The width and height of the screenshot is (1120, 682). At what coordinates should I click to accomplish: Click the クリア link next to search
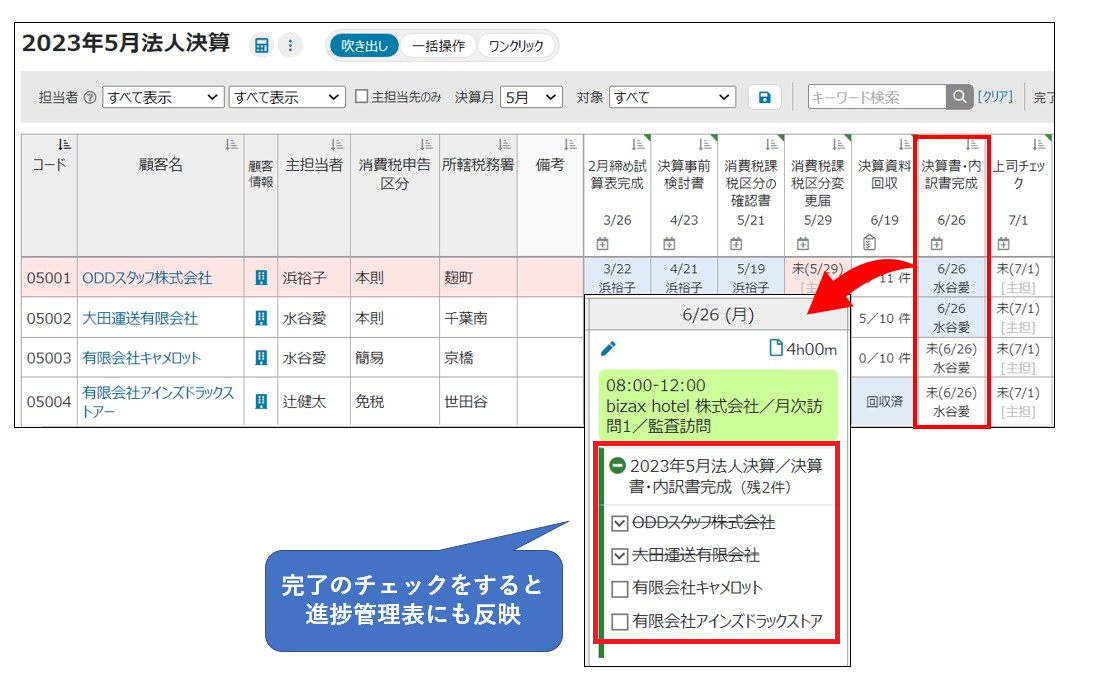(x=995, y=97)
